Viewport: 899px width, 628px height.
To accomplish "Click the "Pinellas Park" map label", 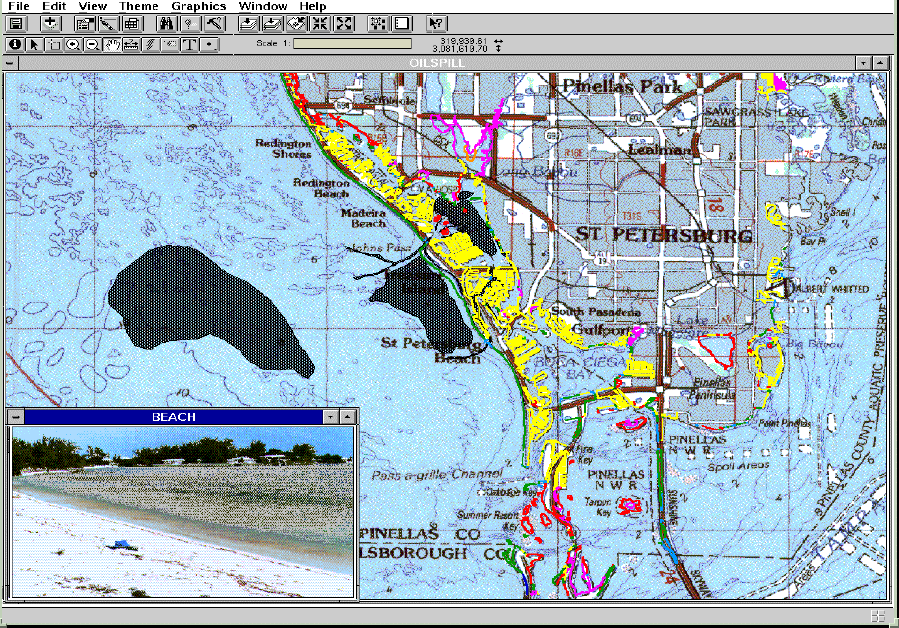I will (x=623, y=86).
